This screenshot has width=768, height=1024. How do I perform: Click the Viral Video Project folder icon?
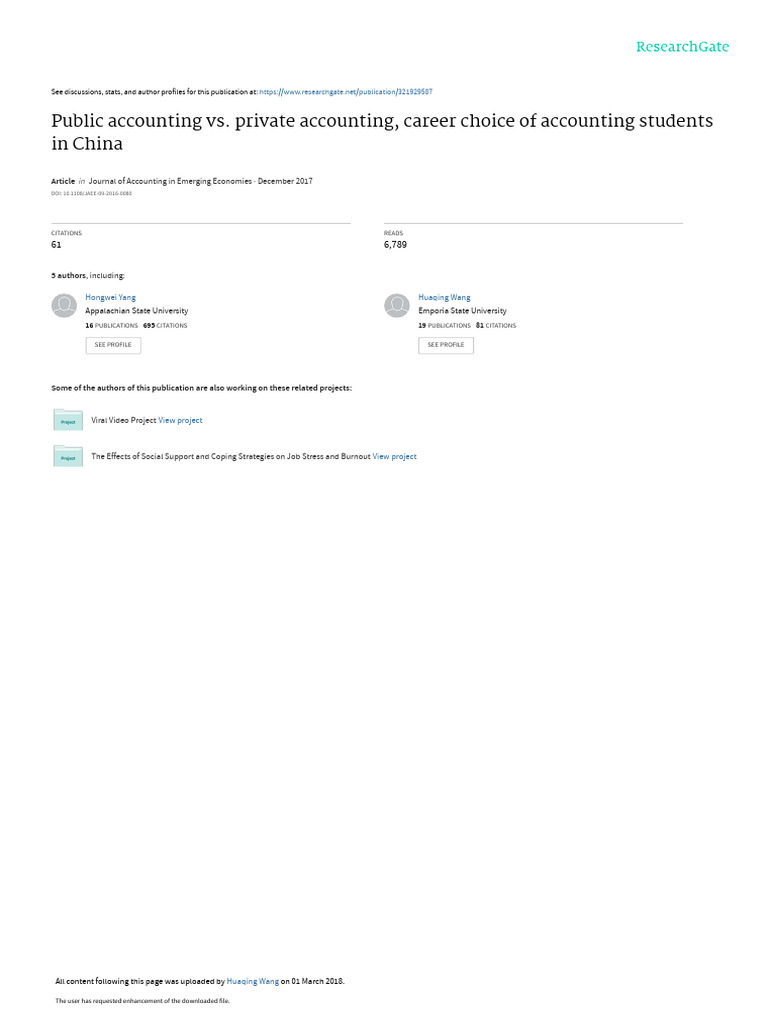68,420
